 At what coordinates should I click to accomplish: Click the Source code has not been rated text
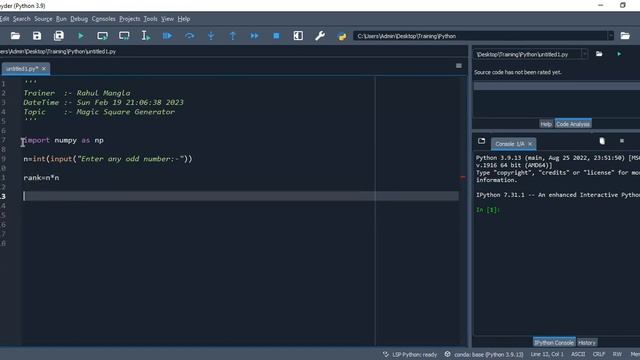pyautogui.click(x=518, y=72)
